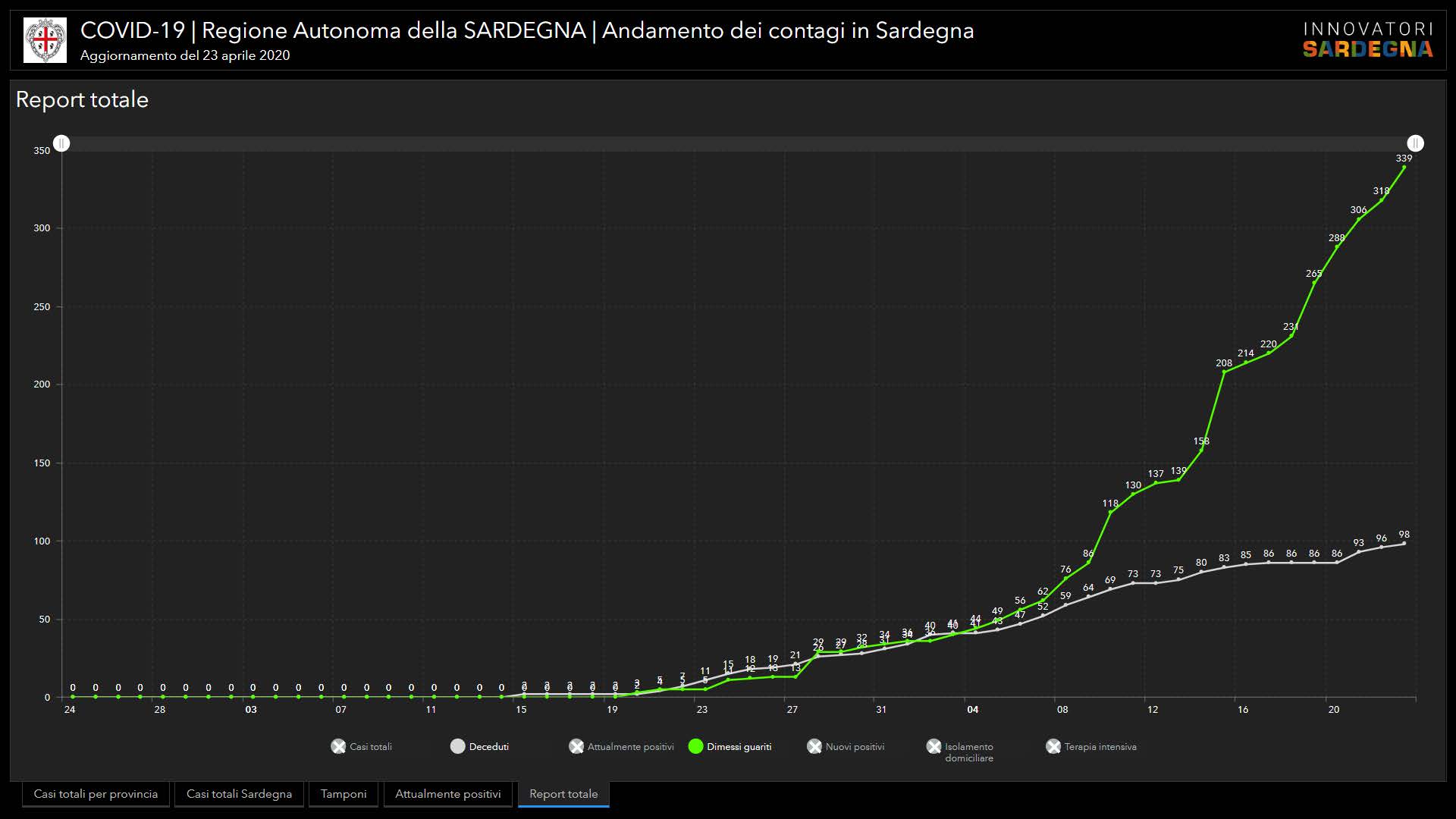Open the Tamponi tab
This screenshot has height=819, width=1456.
pyautogui.click(x=343, y=794)
